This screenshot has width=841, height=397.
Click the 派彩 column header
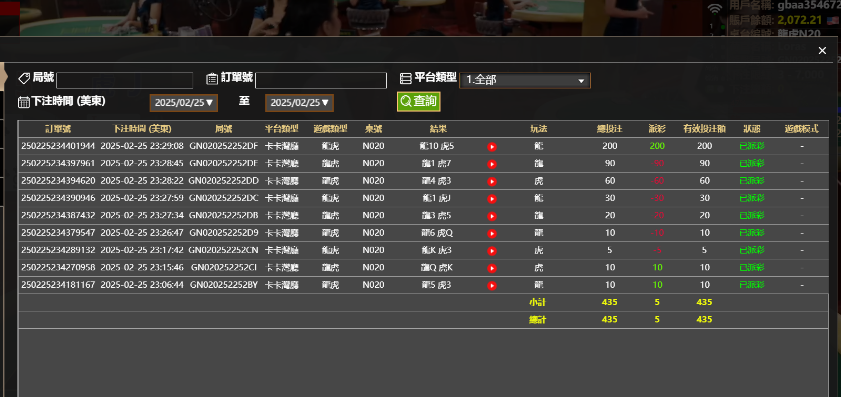click(x=656, y=129)
